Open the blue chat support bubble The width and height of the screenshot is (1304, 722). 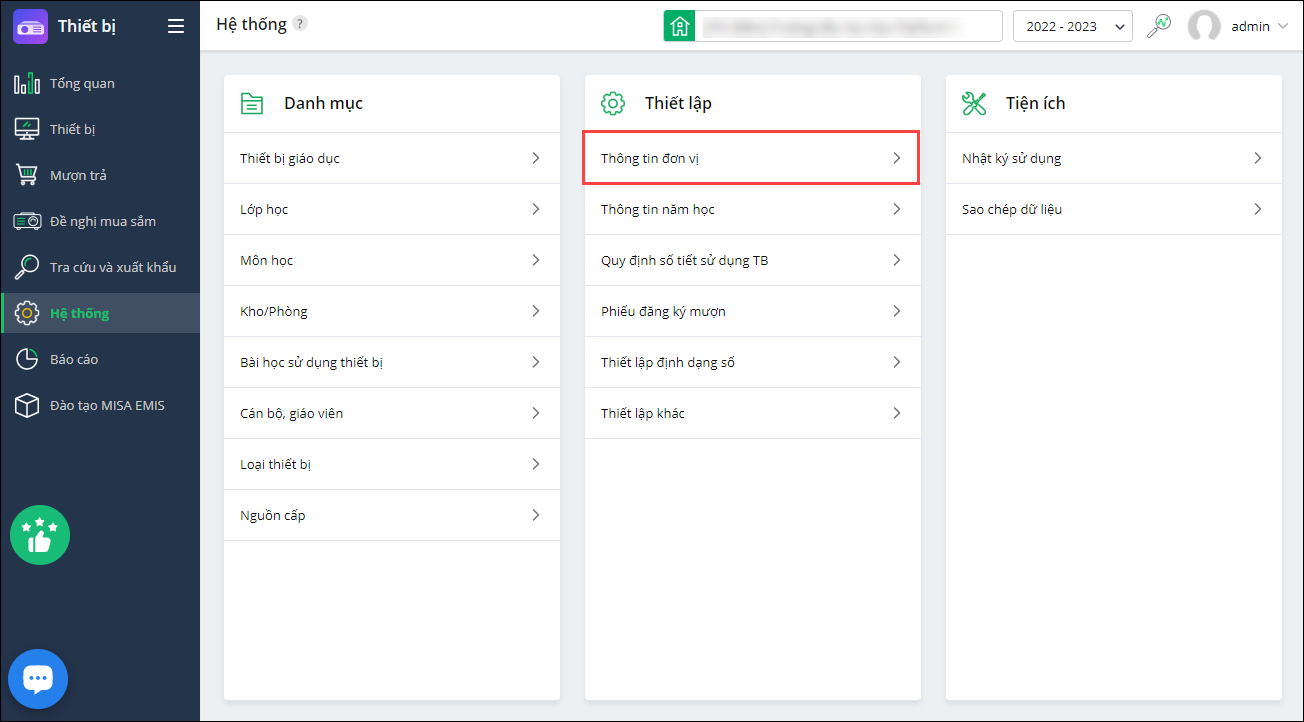pos(38,679)
